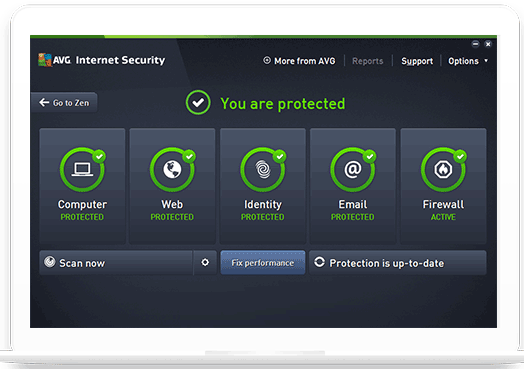This screenshot has height=369, width=524.
Task: Minimize the AVG window
Action: tap(476, 44)
